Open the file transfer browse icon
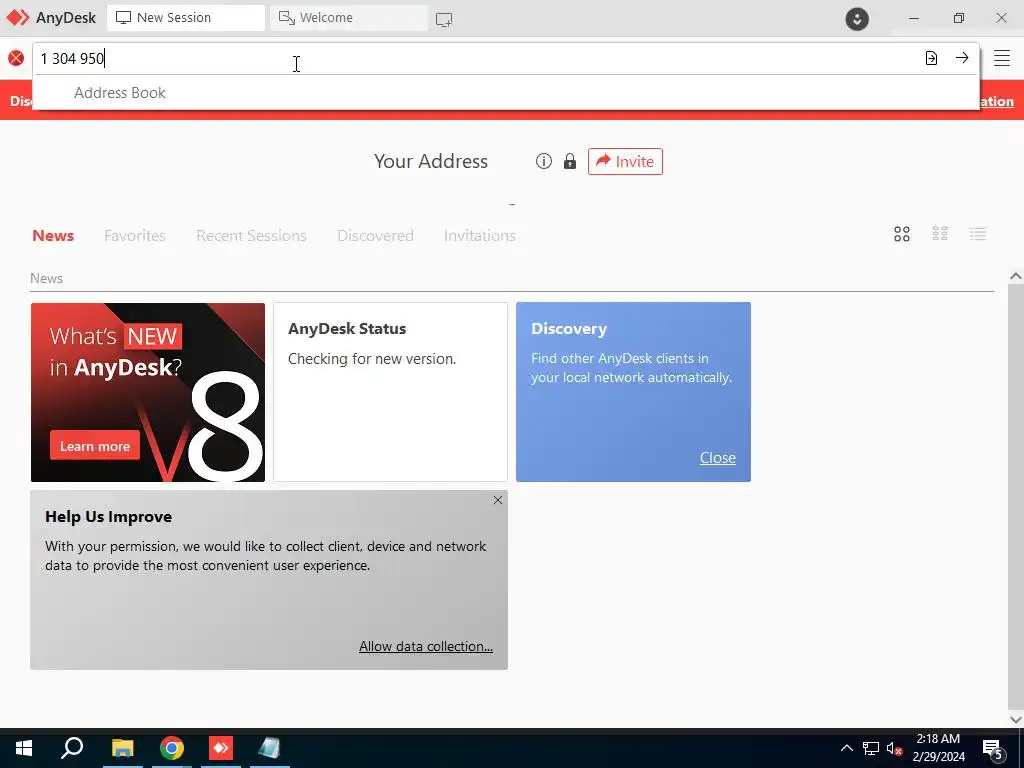The image size is (1024, 768). point(931,58)
